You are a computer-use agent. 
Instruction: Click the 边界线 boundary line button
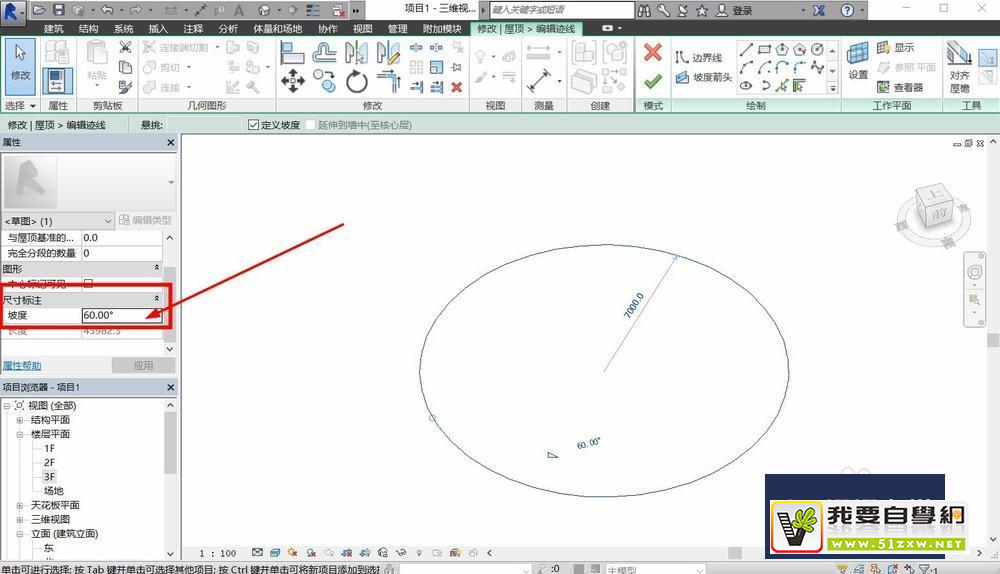[698, 57]
